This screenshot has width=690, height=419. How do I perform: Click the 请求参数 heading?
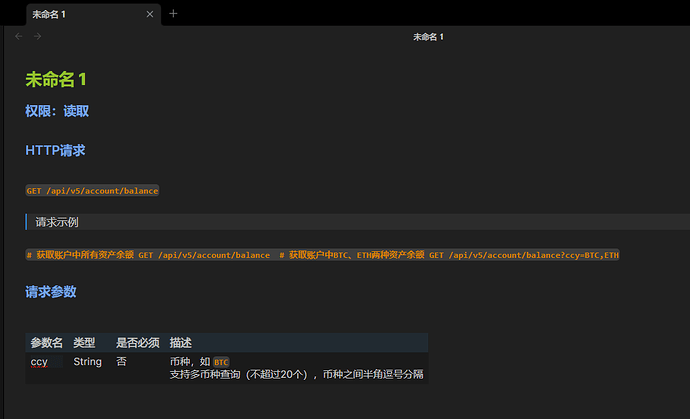click(x=51, y=292)
